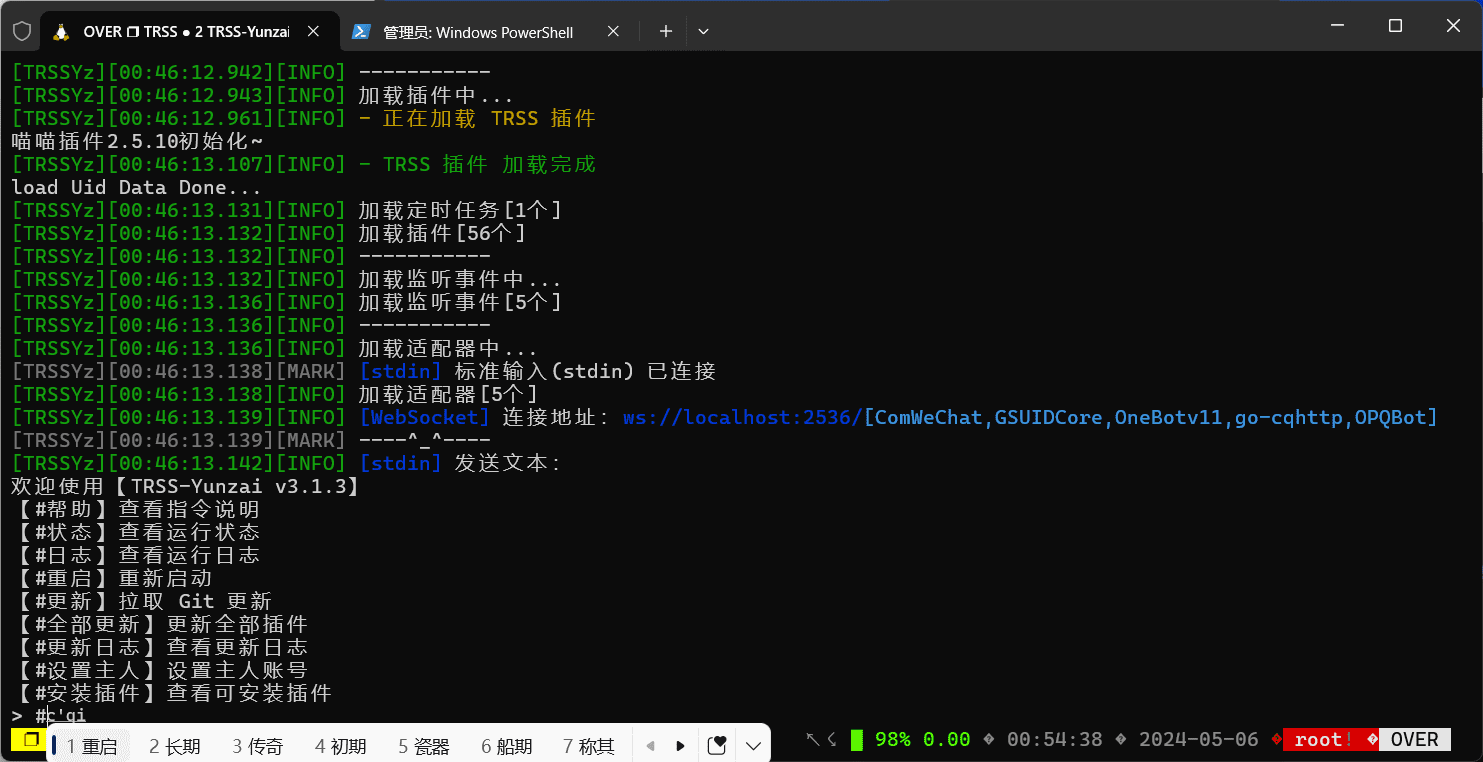Click the Tux penguin icon on the TRSS tab
Image resolution: width=1483 pixels, height=762 pixels.
(59, 31)
